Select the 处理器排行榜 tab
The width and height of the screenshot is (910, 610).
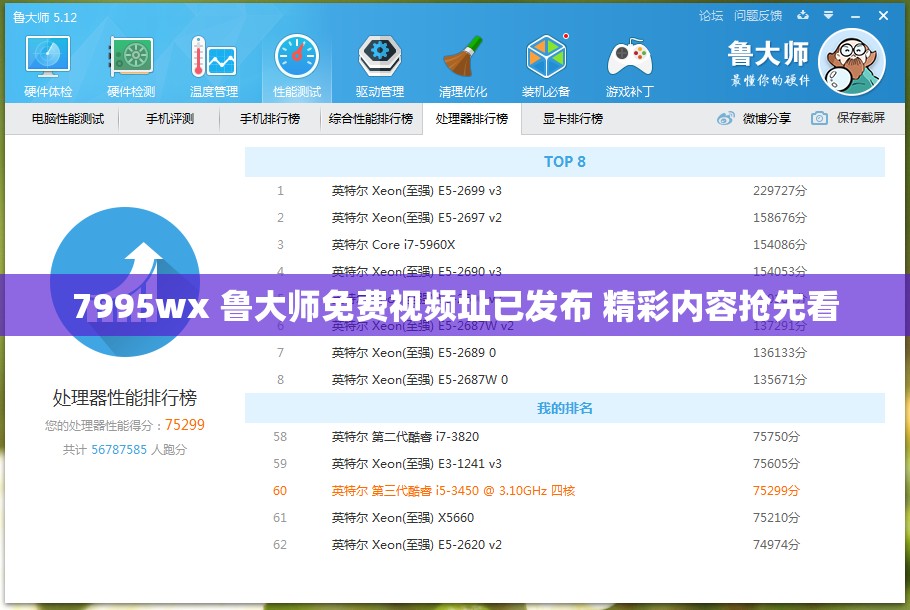click(x=472, y=119)
